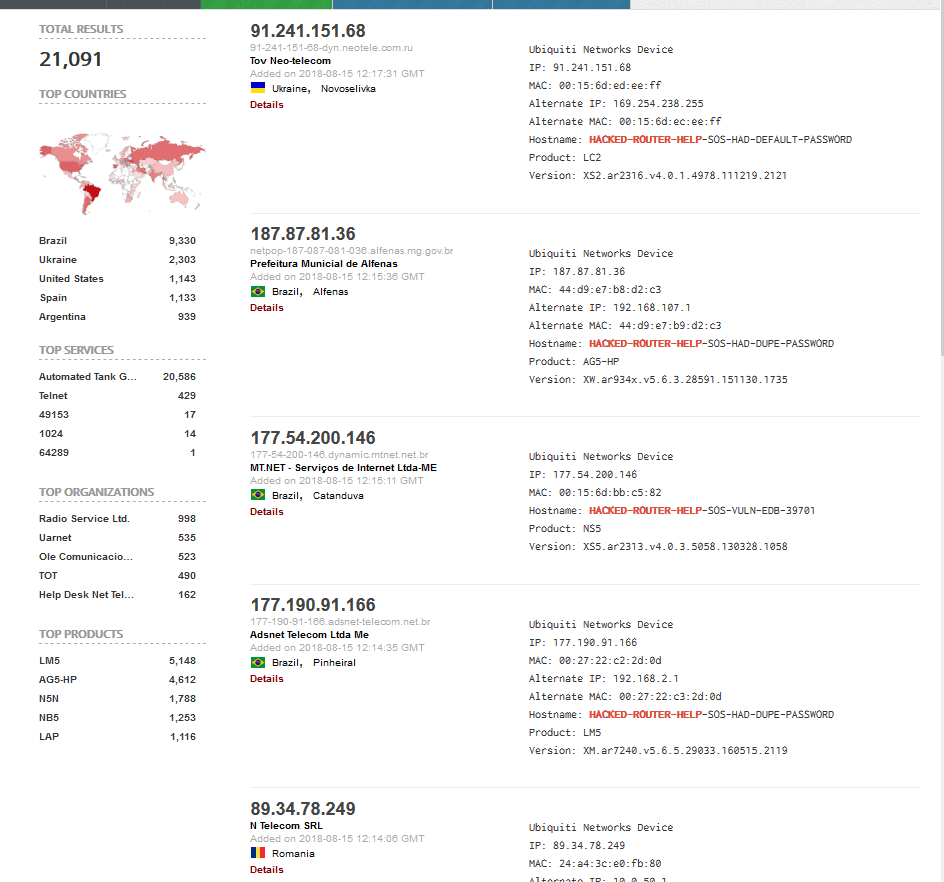The image size is (944, 882).
Task: Open the 177.54.200.146 result heading
Action: pos(312,438)
